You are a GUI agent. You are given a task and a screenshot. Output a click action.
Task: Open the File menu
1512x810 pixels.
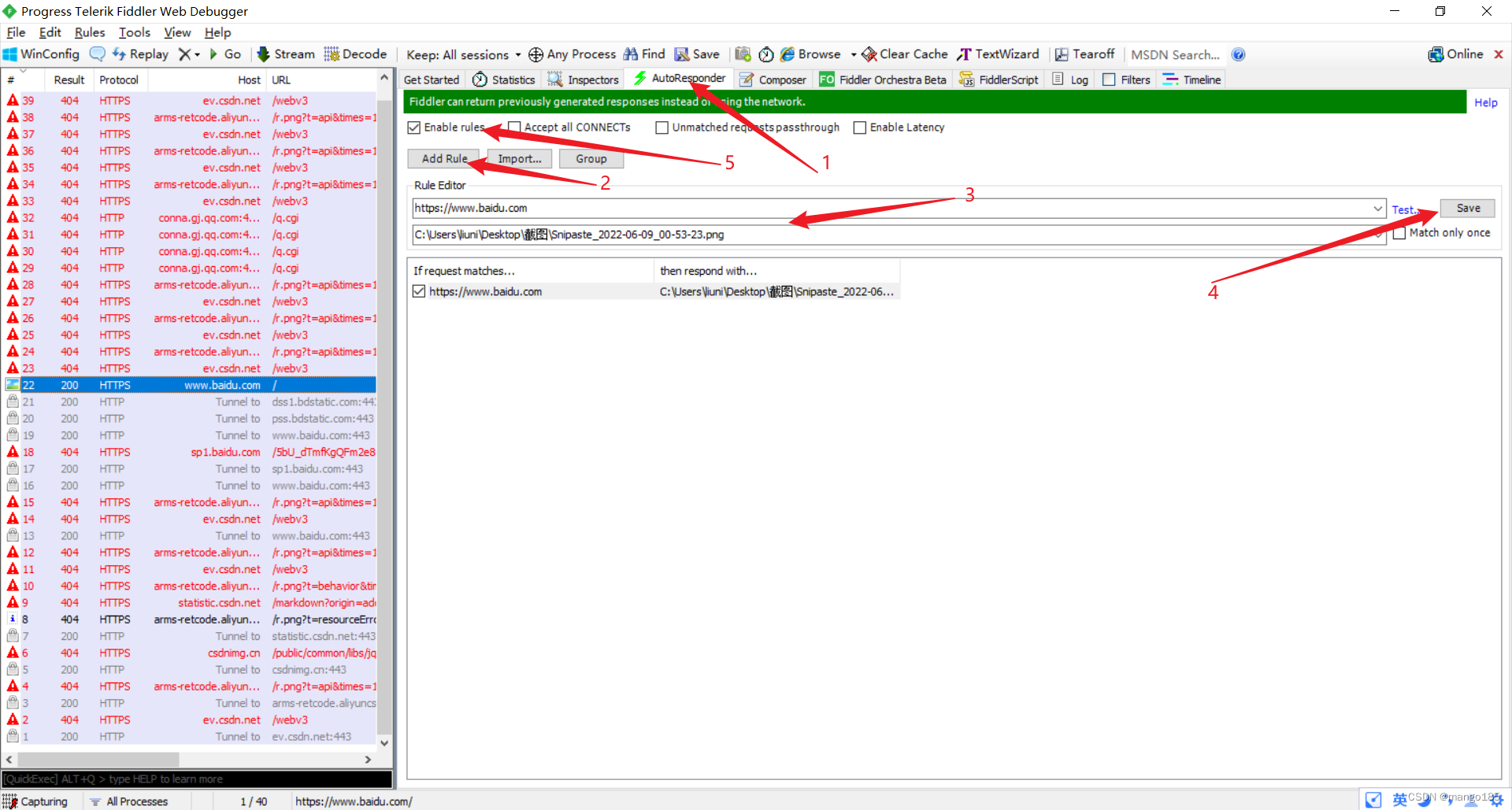tap(16, 32)
